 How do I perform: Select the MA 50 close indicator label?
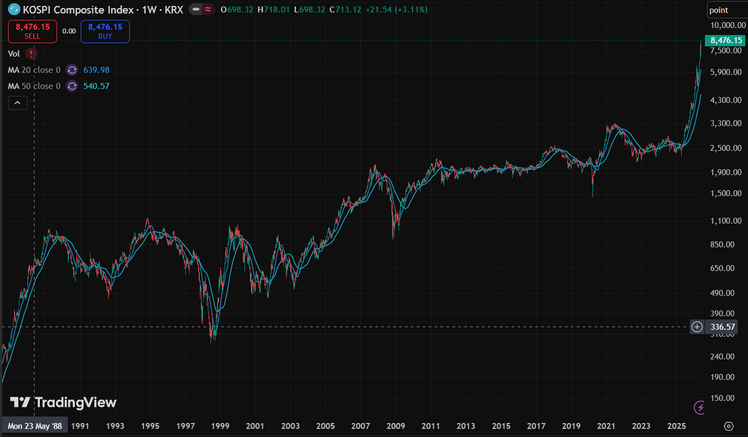(x=34, y=86)
